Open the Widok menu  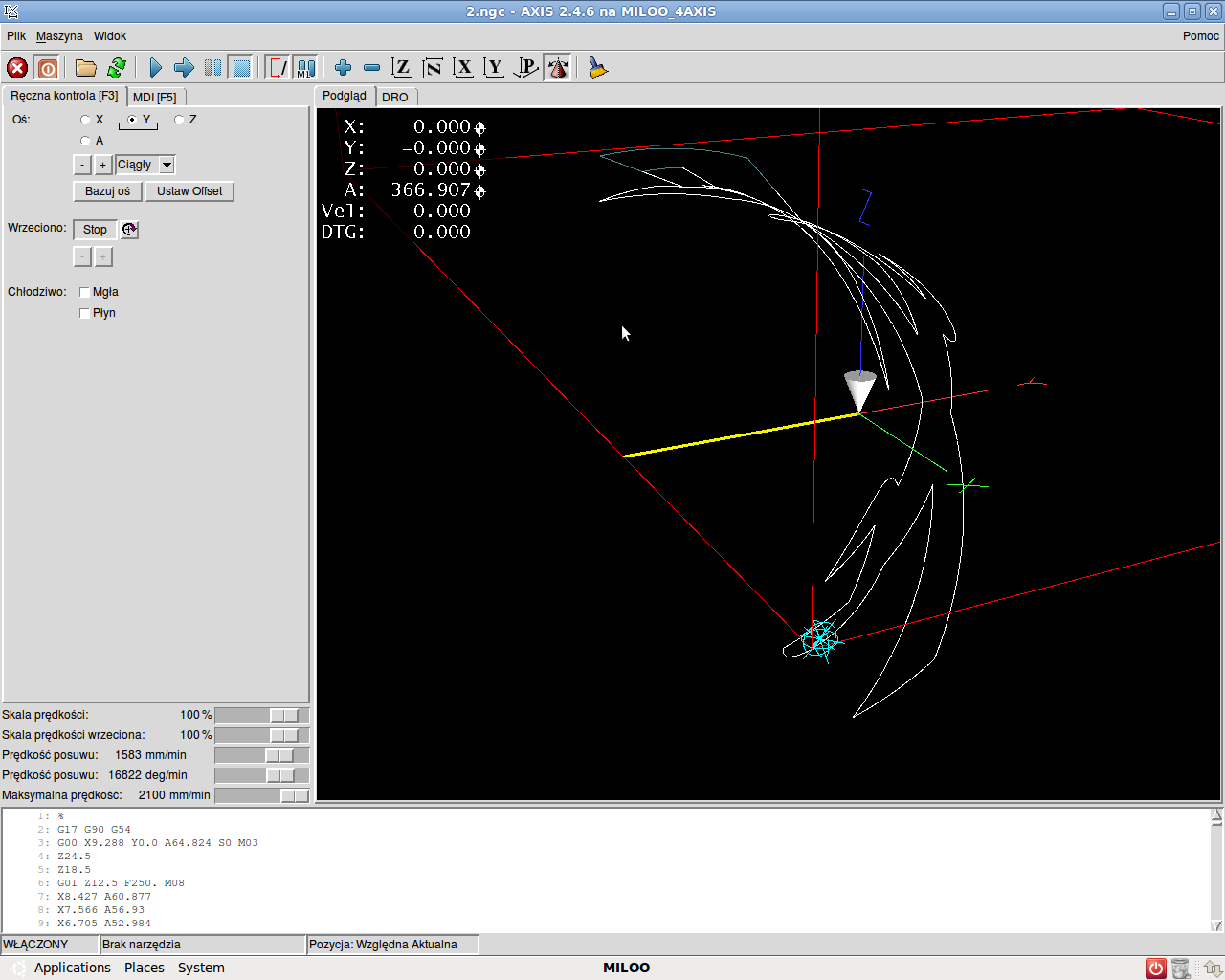point(110,36)
